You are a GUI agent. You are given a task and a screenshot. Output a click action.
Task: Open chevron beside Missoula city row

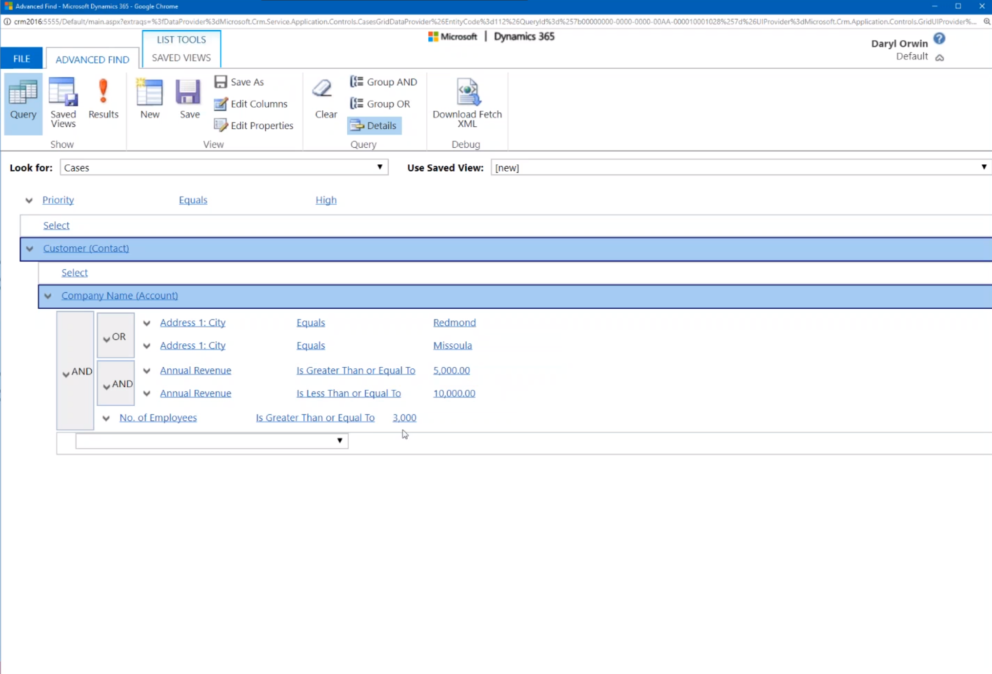pyautogui.click(x=147, y=346)
